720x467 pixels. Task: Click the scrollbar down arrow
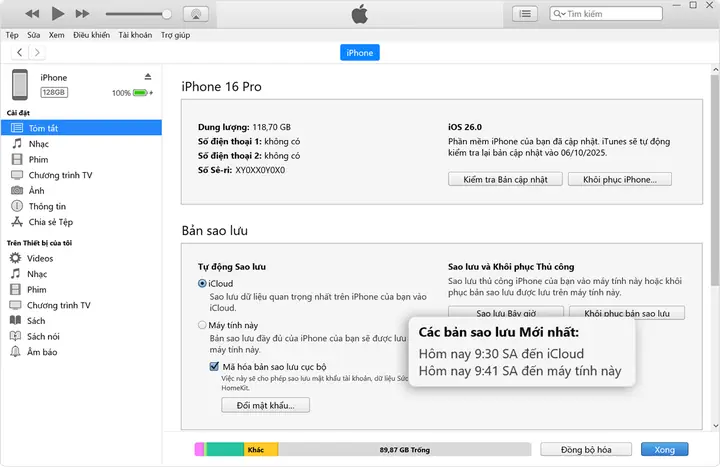coord(715,426)
